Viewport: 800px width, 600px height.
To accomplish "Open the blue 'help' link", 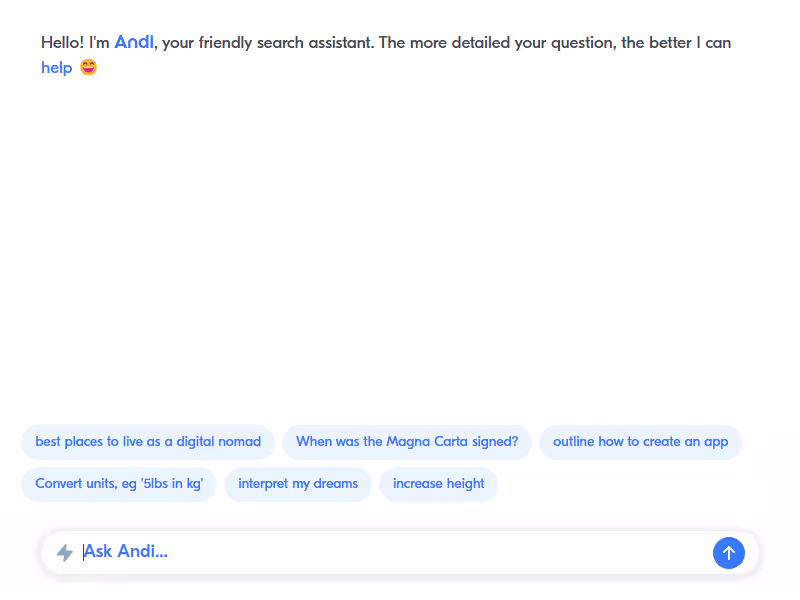I will pos(57,67).
